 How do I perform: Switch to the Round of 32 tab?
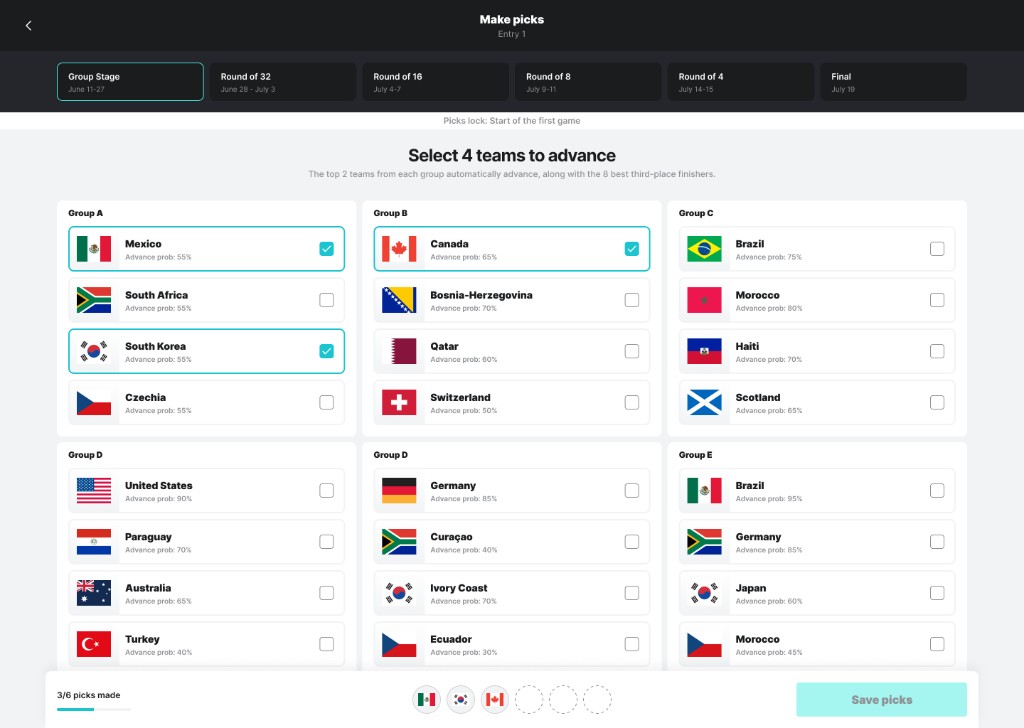(x=283, y=82)
